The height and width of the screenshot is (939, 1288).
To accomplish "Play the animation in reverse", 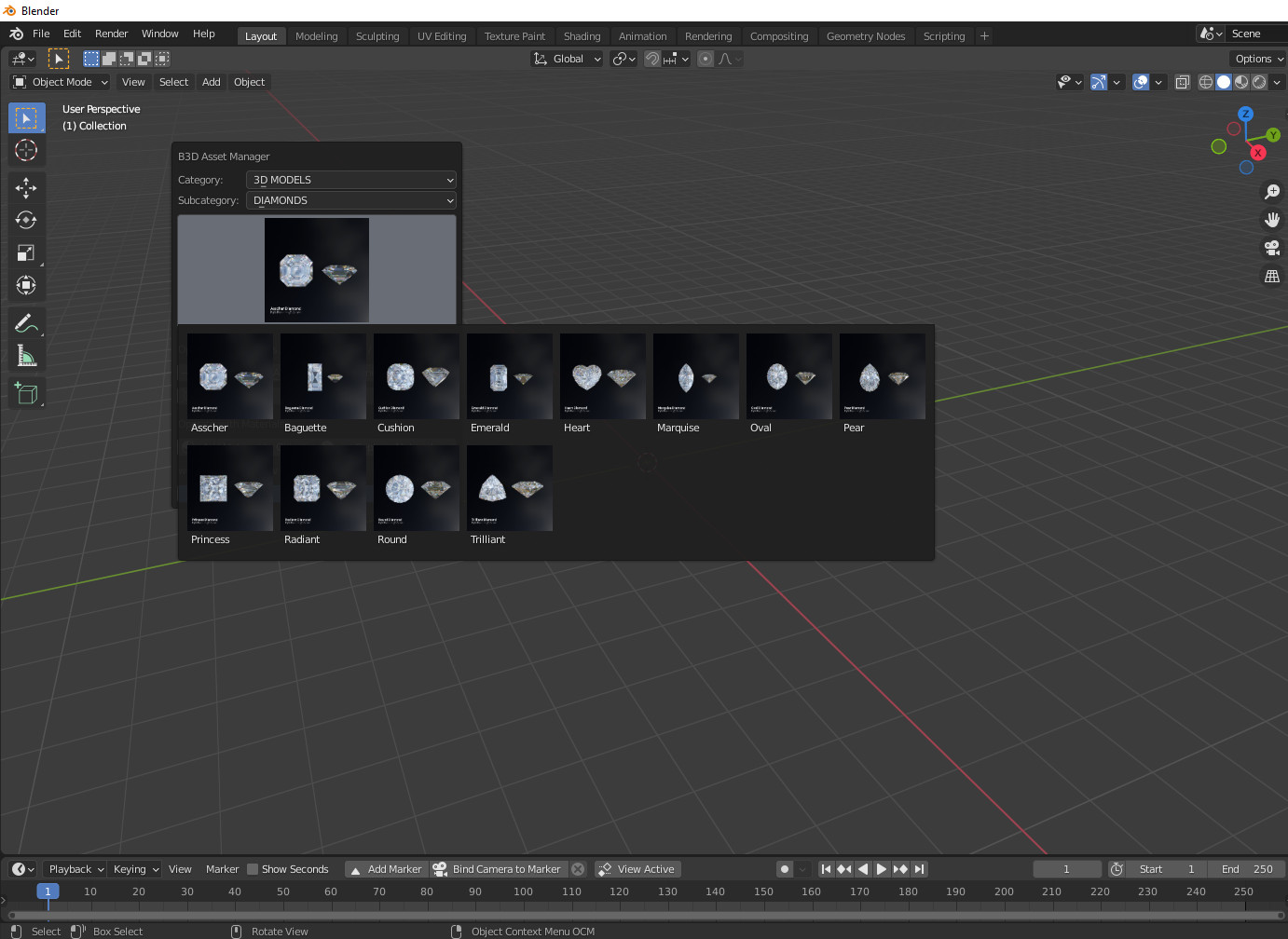I will (x=863, y=869).
